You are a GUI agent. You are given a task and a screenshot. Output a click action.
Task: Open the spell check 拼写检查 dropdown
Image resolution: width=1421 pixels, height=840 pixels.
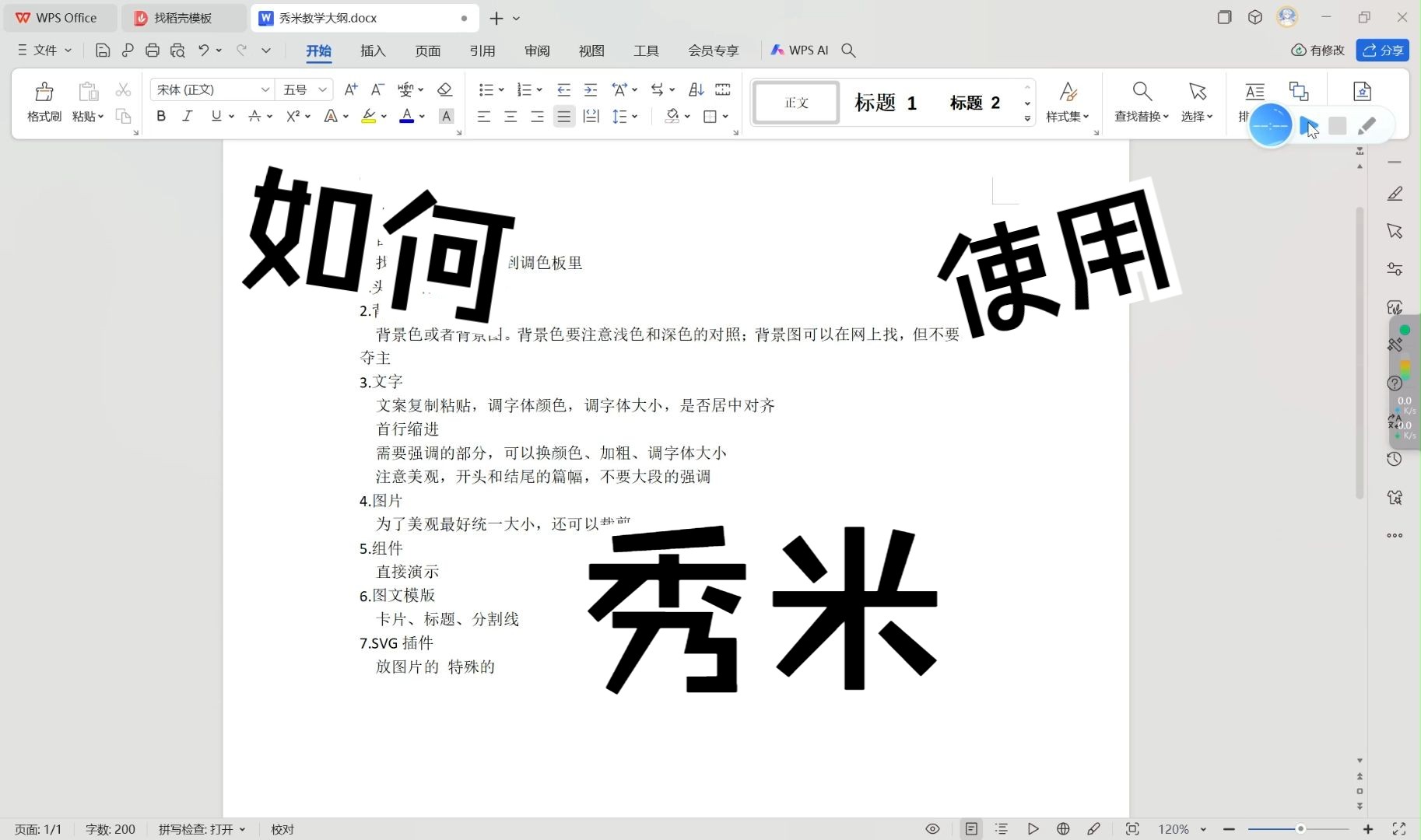202,829
